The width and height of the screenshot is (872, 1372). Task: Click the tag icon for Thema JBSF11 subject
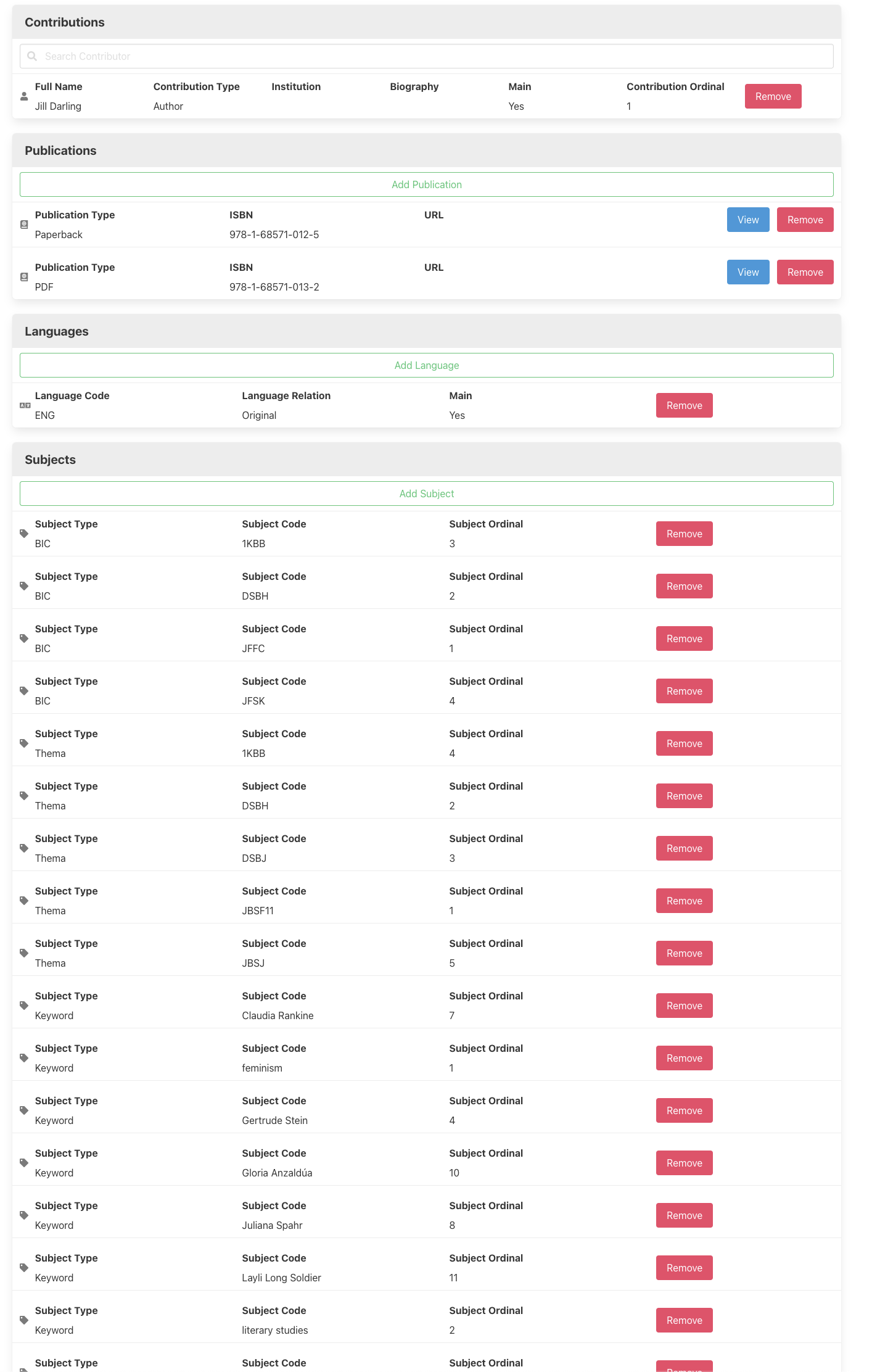[24, 901]
